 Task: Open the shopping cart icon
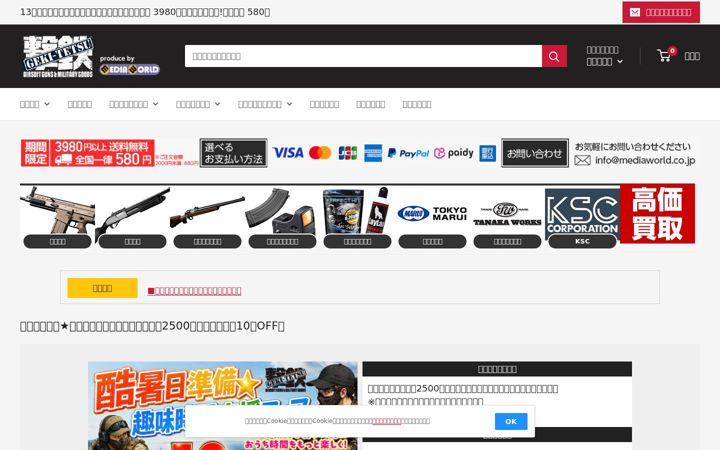664,56
